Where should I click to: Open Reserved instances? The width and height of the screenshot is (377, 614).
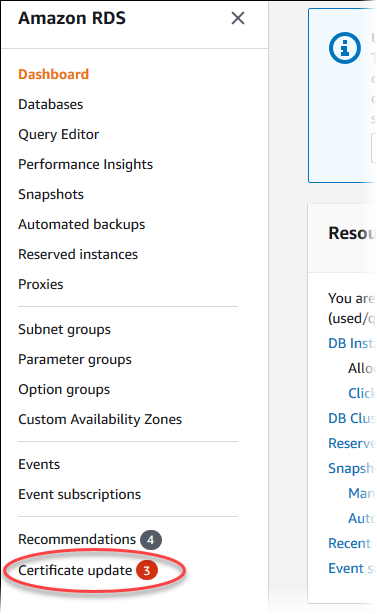[x=78, y=254]
